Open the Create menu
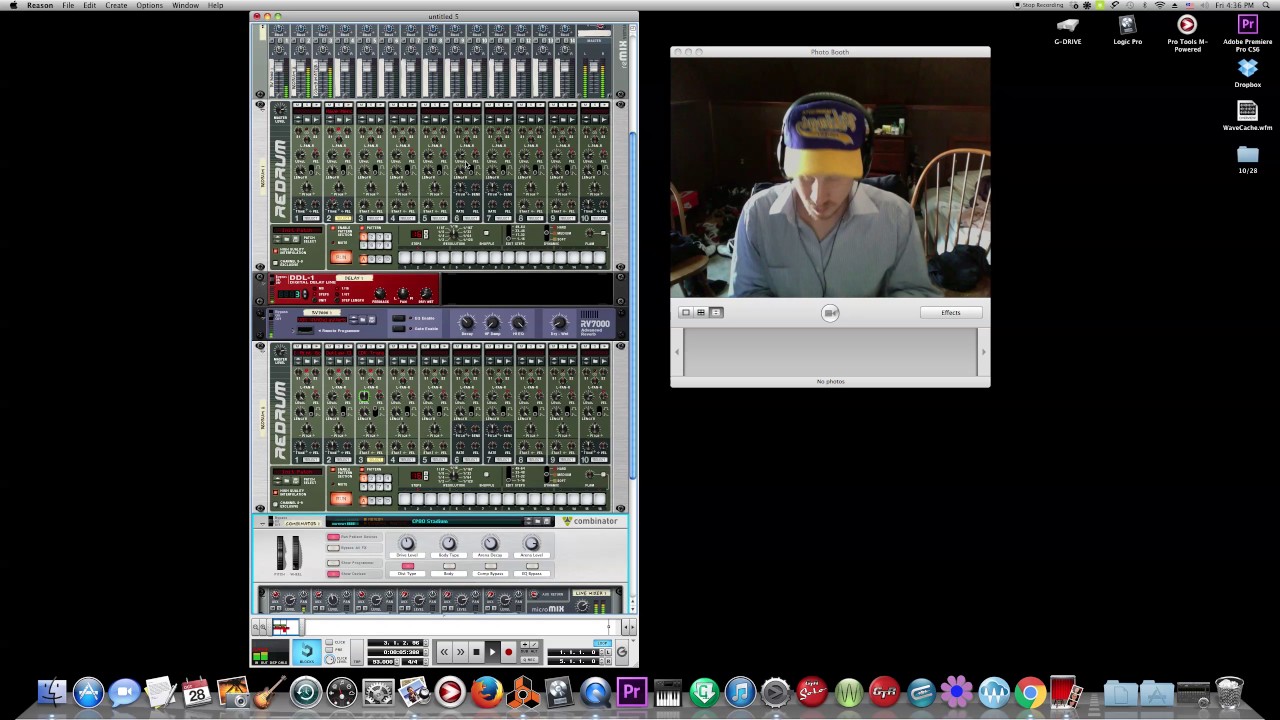The width and height of the screenshot is (1280, 720). point(116,5)
